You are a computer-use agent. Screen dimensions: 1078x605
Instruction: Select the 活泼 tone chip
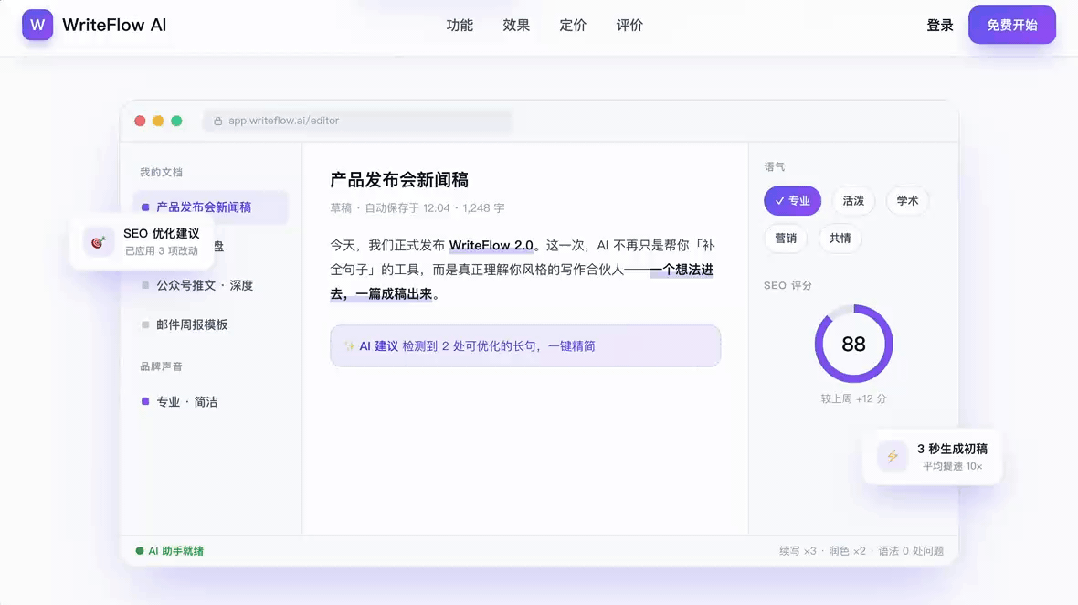[x=853, y=201]
